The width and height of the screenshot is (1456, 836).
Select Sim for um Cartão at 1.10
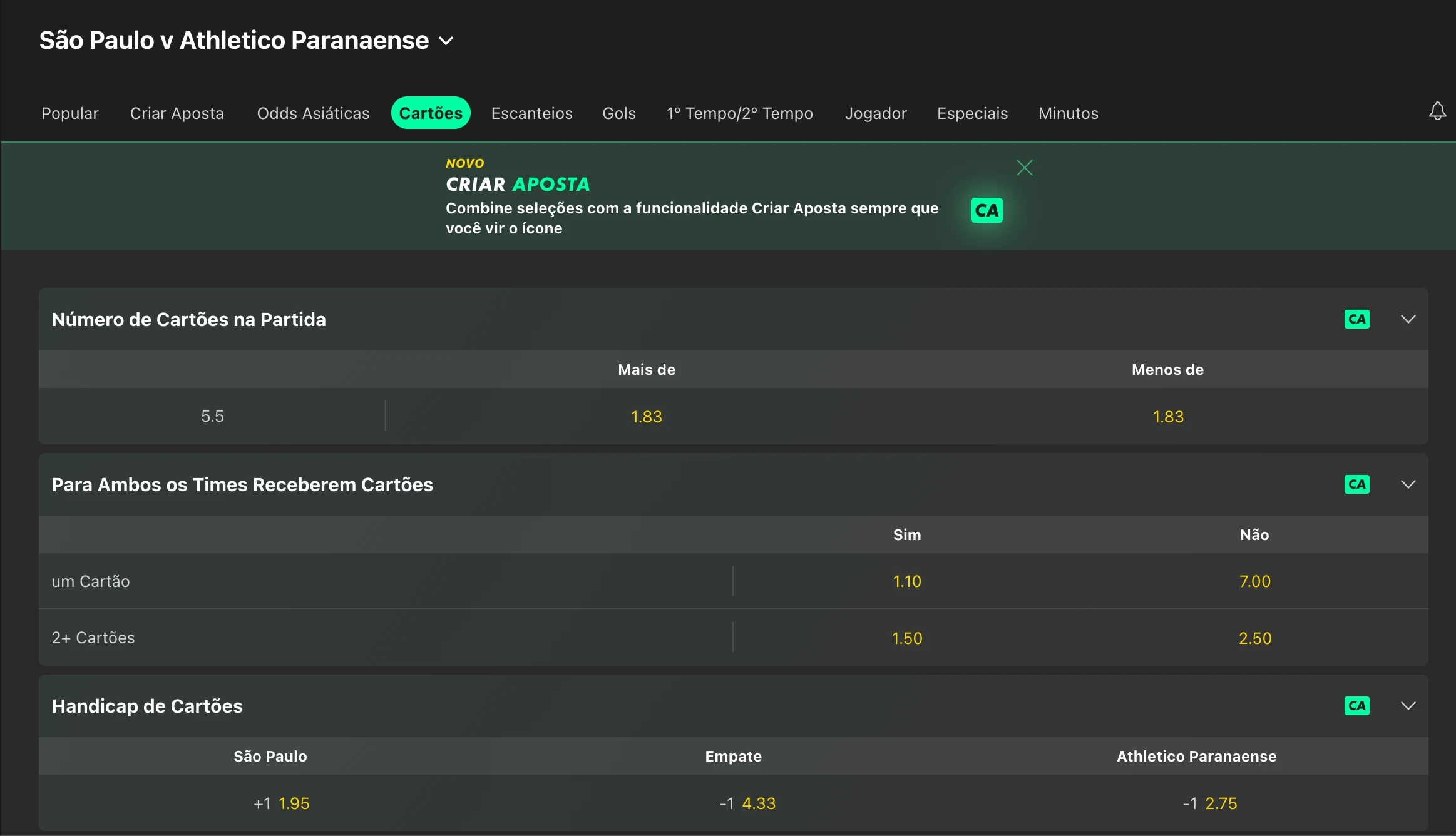[x=907, y=581]
